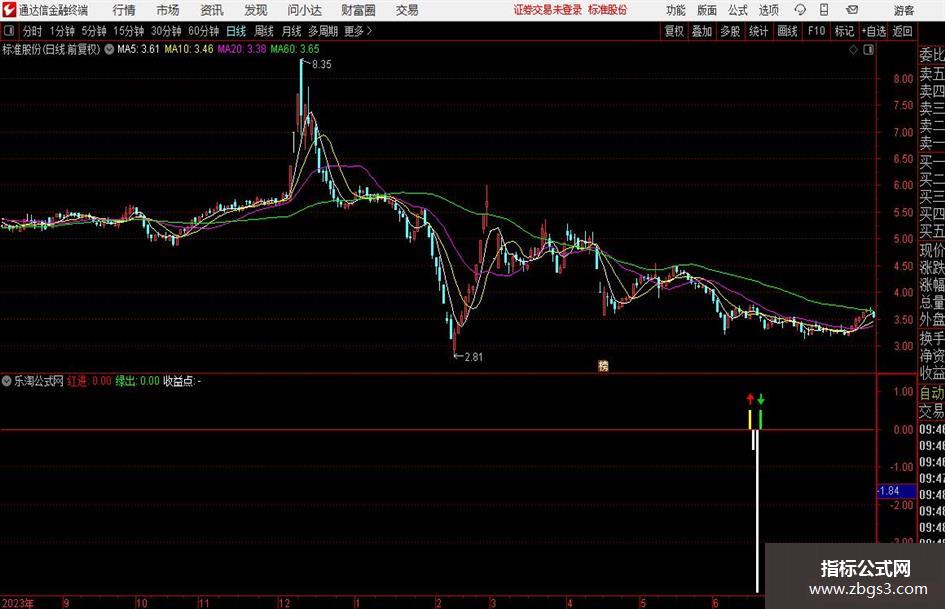The height and width of the screenshot is (609, 945).
Task: Select the 日线 daily tab
Action: click(x=236, y=31)
